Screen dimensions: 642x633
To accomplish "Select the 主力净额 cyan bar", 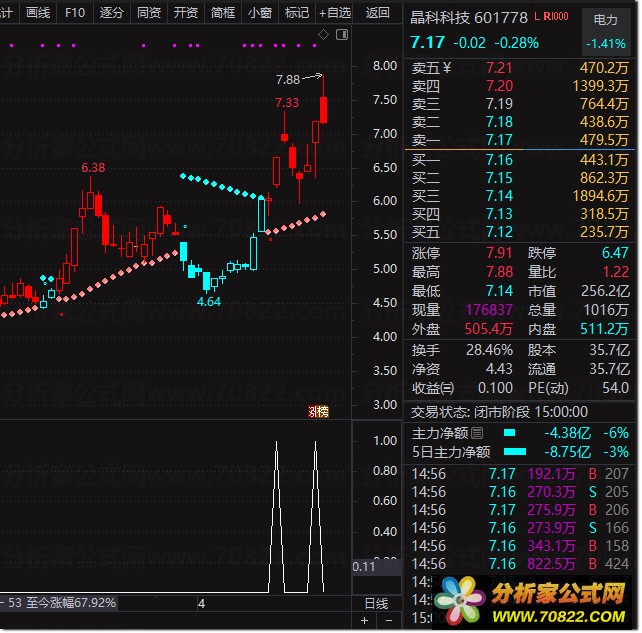I will coord(509,433).
